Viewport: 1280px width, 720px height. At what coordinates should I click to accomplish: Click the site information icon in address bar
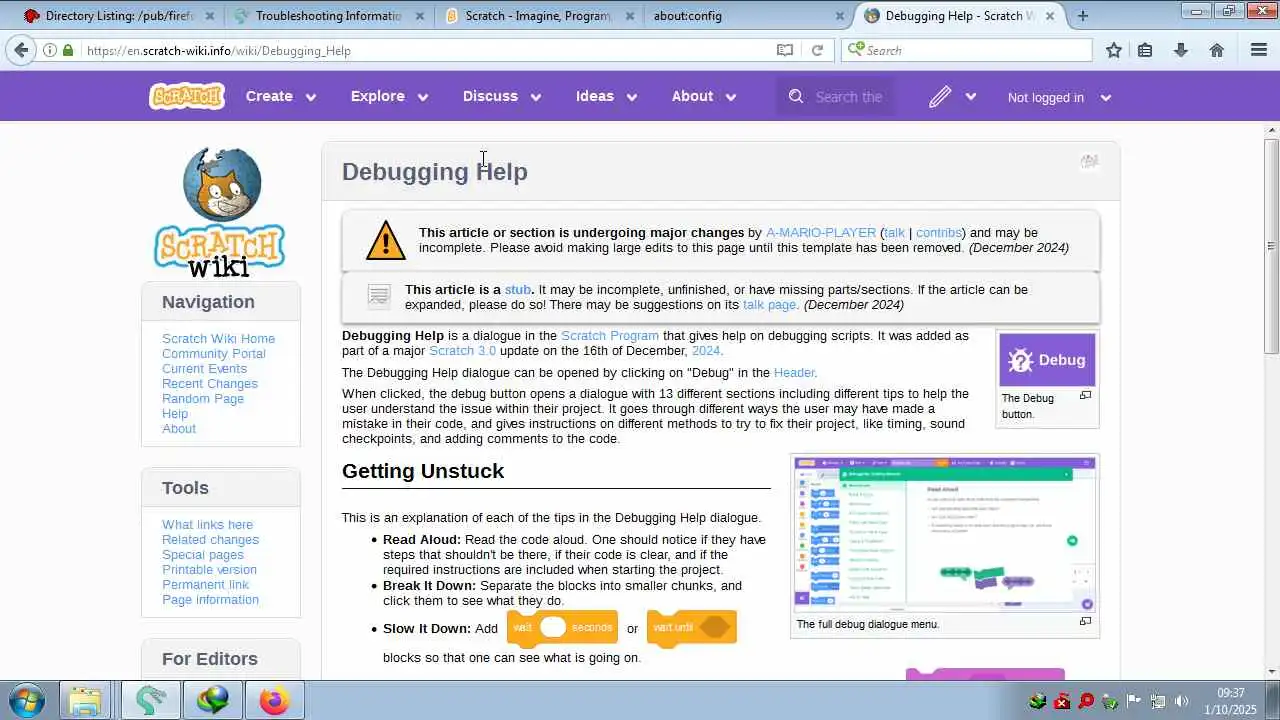(x=50, y=50)
